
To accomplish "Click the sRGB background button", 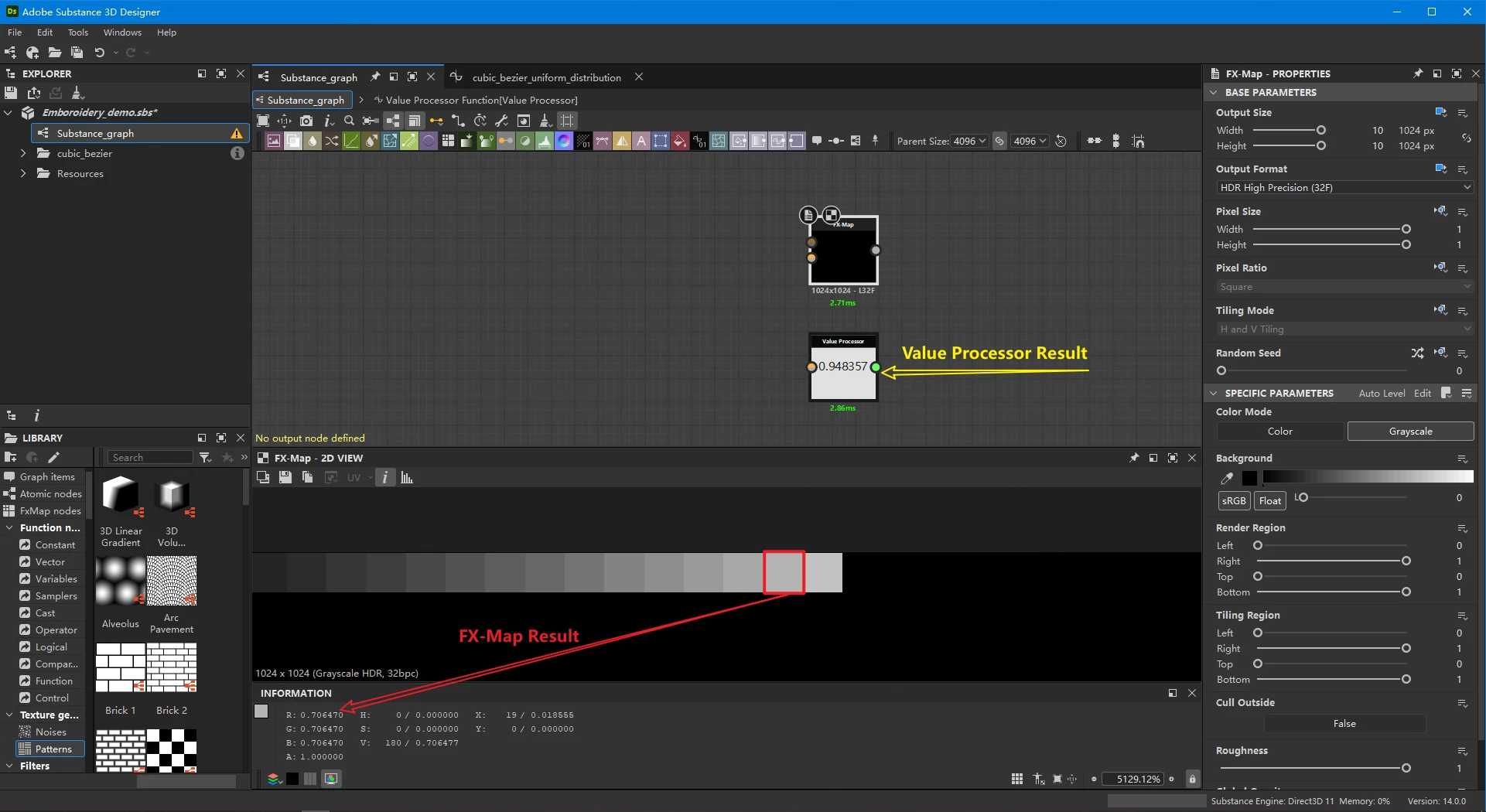I will (x=1234, y=500).
